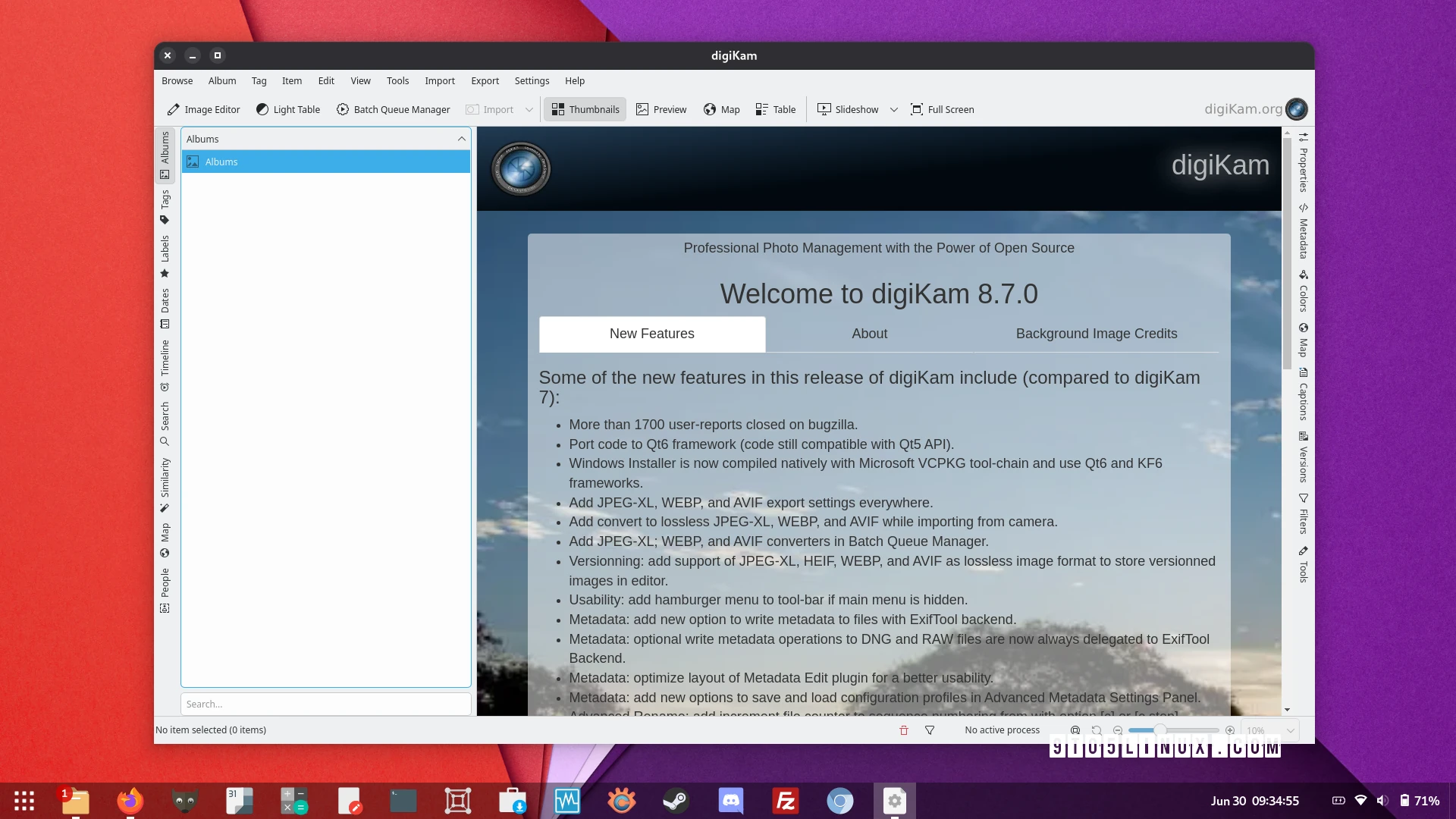Toggle Preview view mode
The height and width of the screenshot is (819, 1456).
coord(661,109)
